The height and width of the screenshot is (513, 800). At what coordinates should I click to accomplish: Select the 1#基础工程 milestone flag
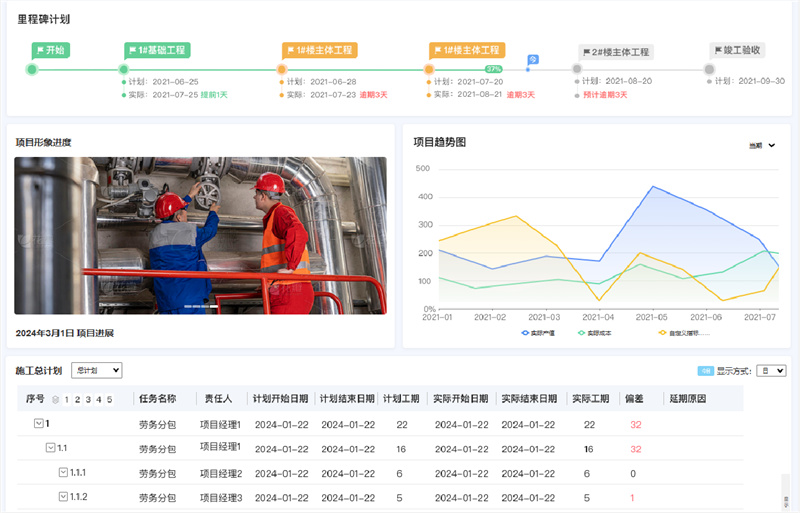click(x=157, y=50)
